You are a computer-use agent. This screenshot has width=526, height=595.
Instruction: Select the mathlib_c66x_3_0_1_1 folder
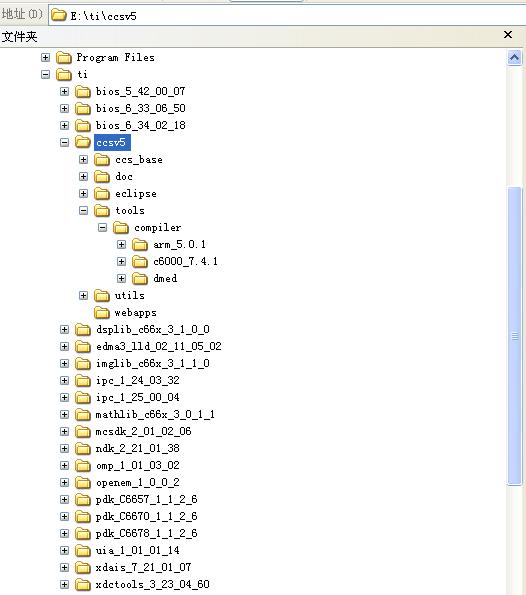155,415
